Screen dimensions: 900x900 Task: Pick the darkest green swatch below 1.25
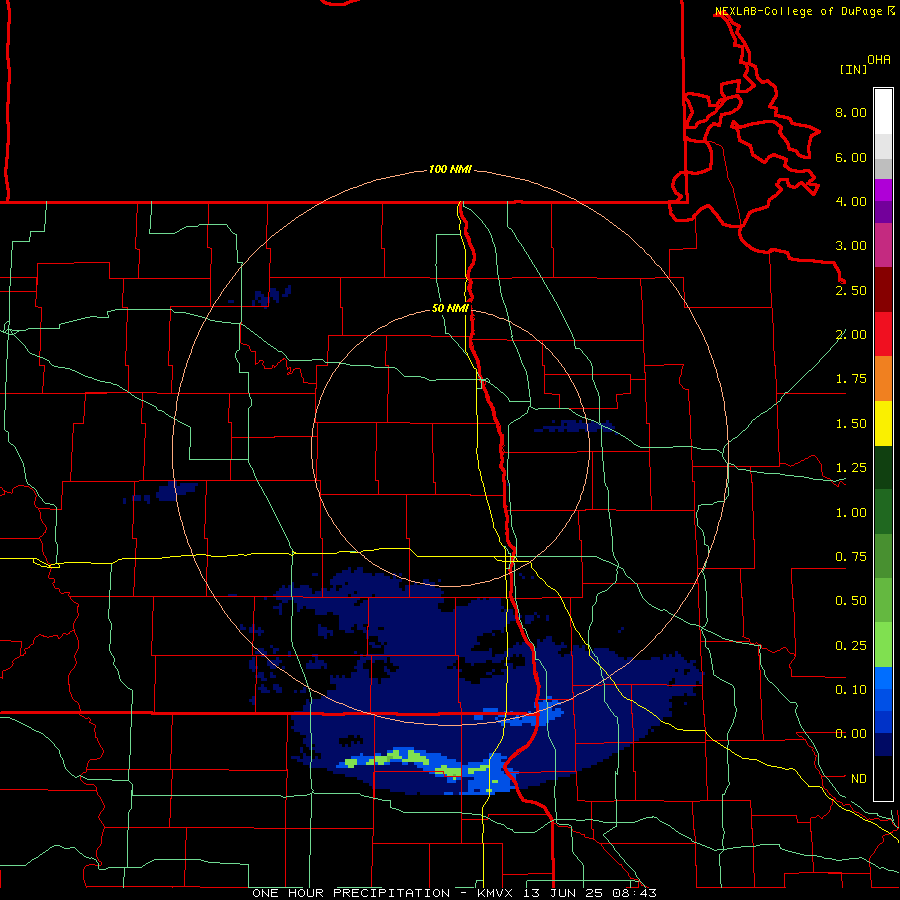(x=883, y=468)
